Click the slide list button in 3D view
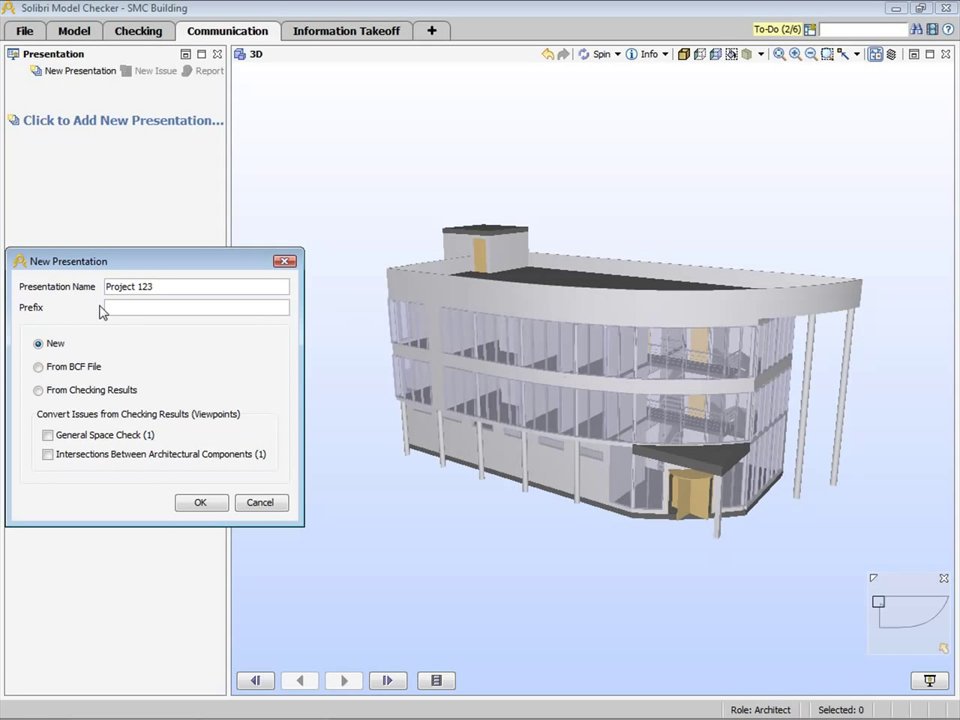The image size is (960, 720). coord(437,680)
